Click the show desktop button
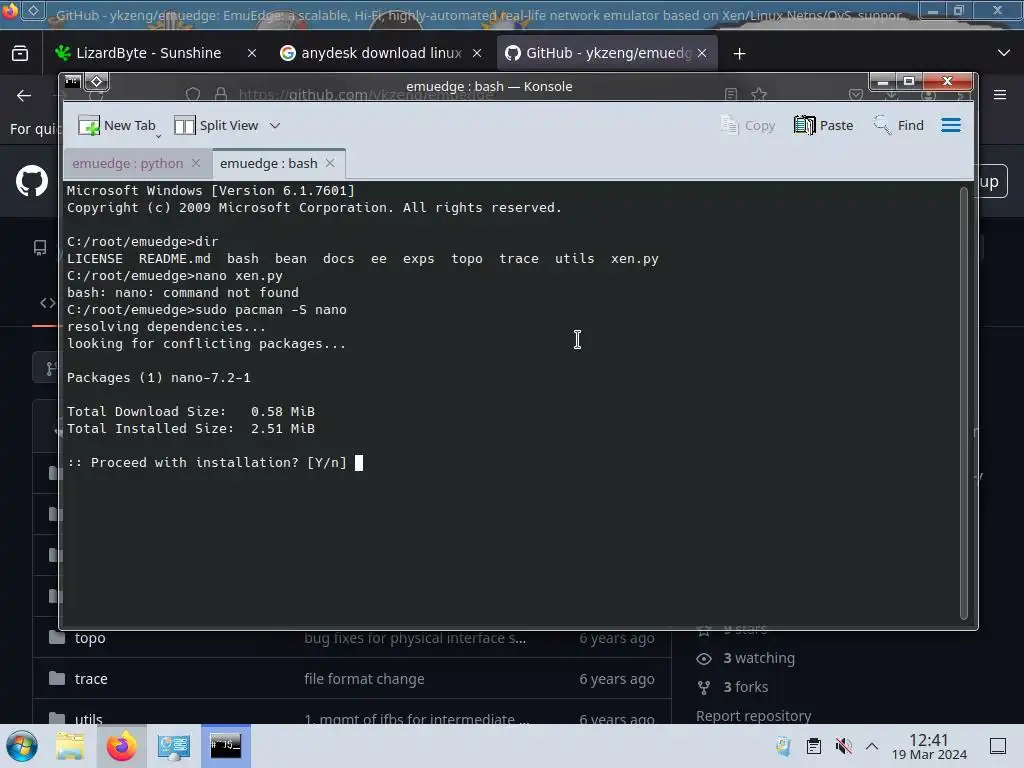1024x768 pixels. tap(998, 746)
